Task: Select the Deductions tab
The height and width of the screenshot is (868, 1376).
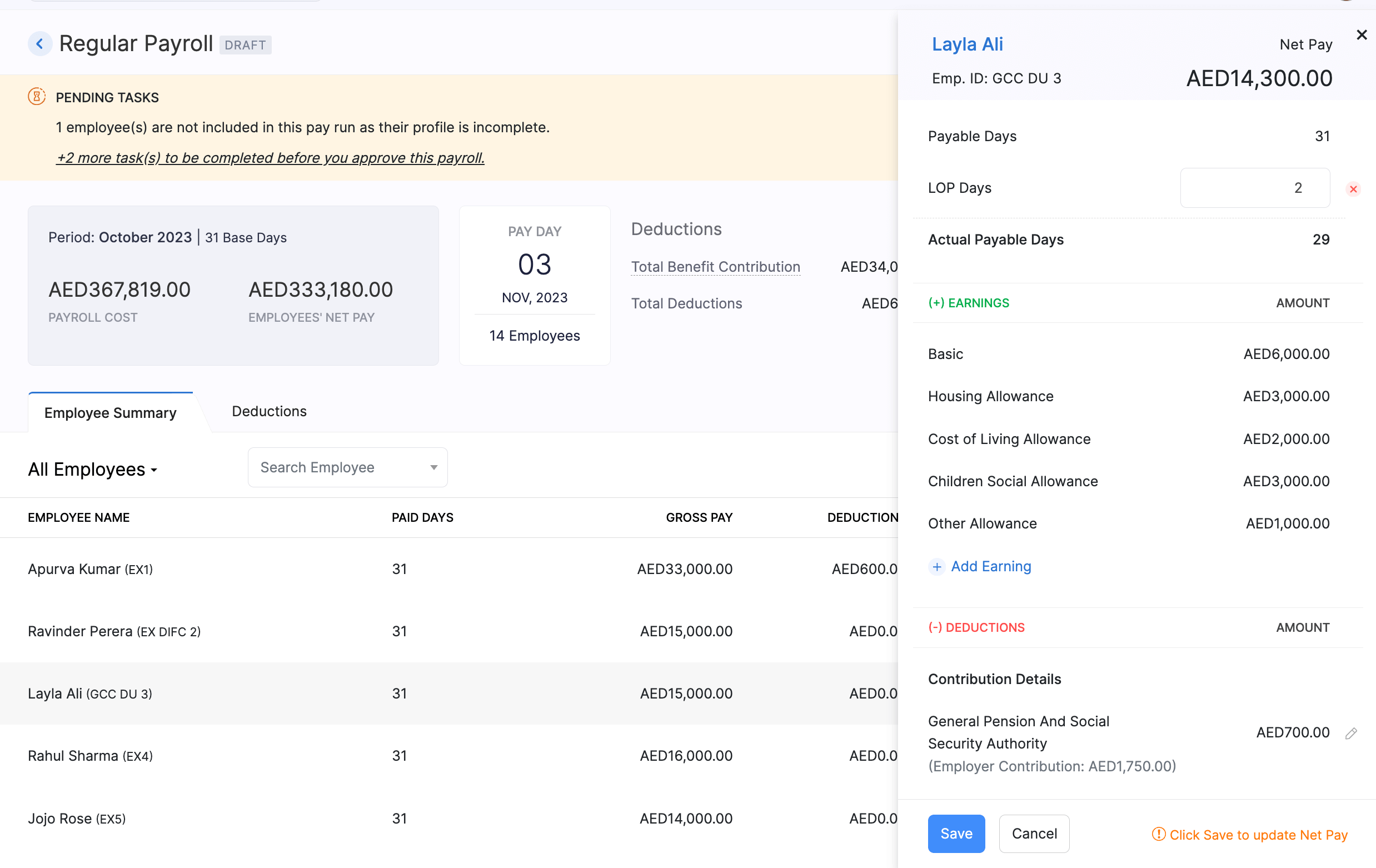Action: tap(269, 411)
